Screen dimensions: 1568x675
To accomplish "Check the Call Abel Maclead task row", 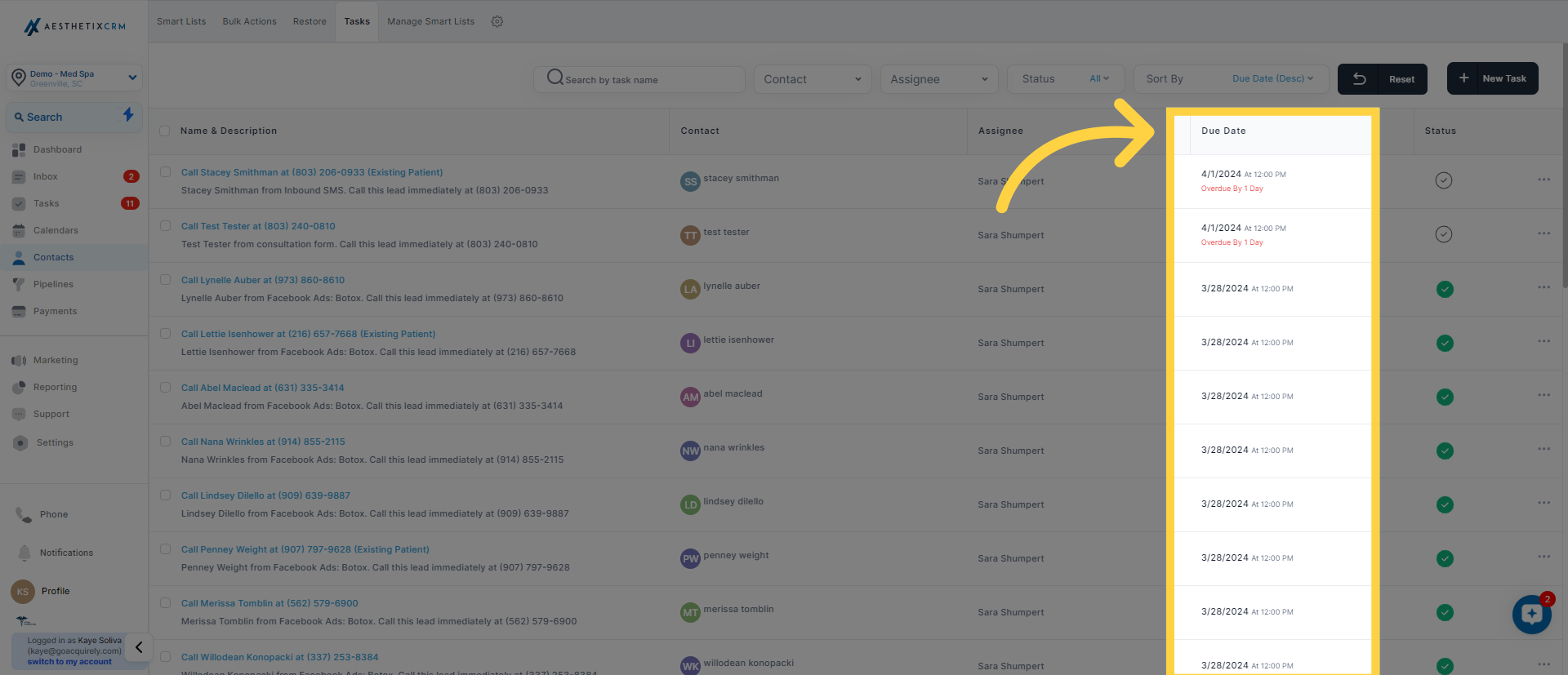I will pyautogui.click(x=165, y=388).
